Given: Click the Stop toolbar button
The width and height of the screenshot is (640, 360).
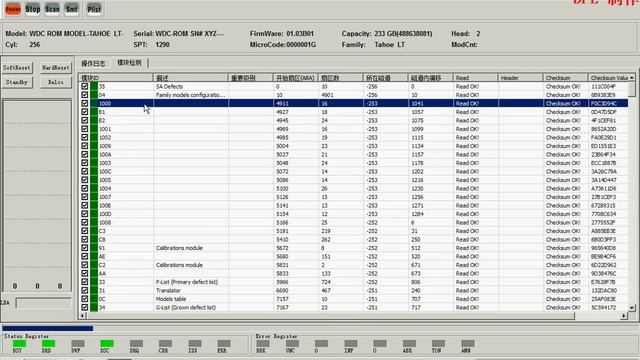Looking at the screenshot, I should point(33,9).
